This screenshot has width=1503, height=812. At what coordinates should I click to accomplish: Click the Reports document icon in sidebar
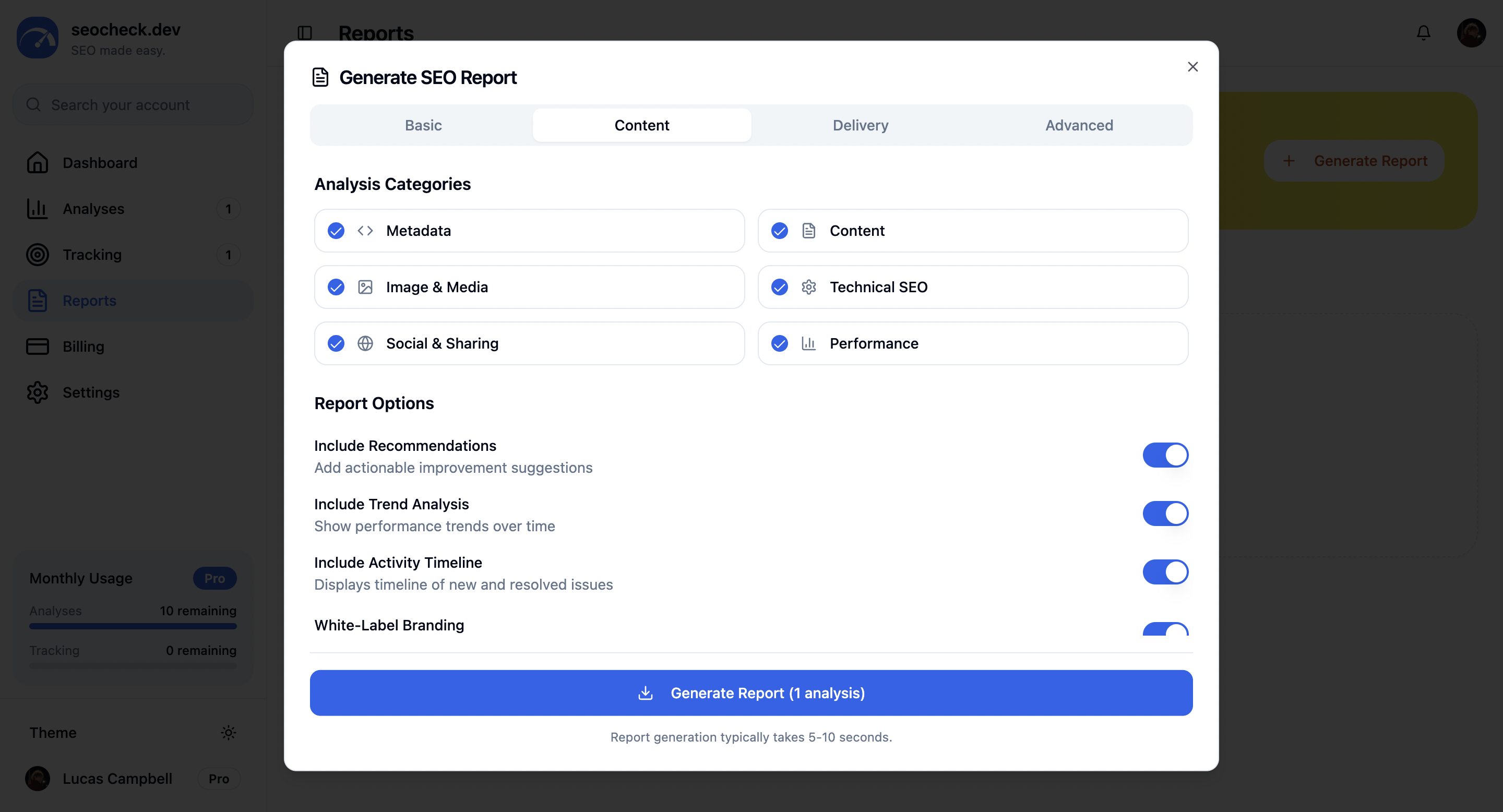38,301
